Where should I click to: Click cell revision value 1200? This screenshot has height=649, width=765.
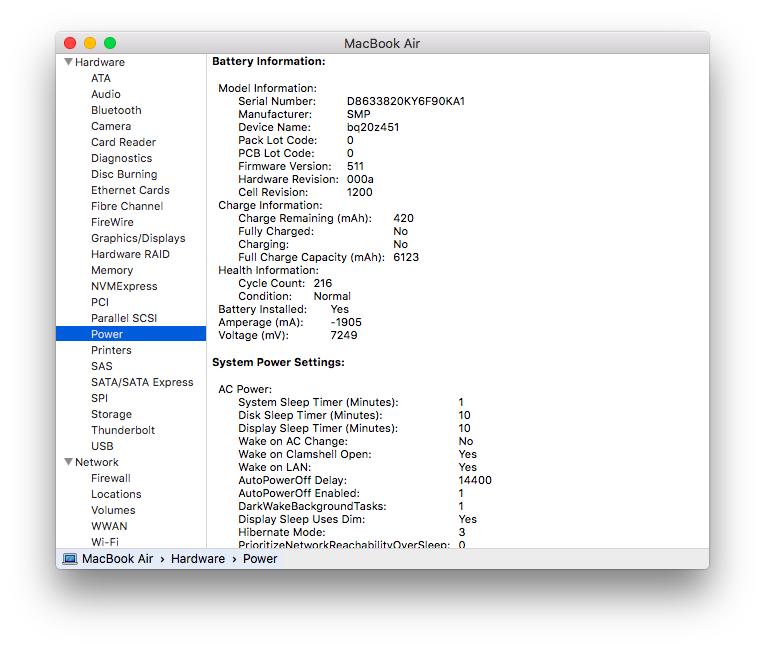point(360,192)
